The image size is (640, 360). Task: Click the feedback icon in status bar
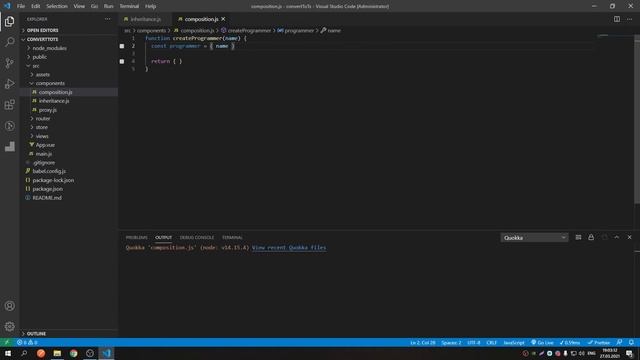(x=619, y=342)
